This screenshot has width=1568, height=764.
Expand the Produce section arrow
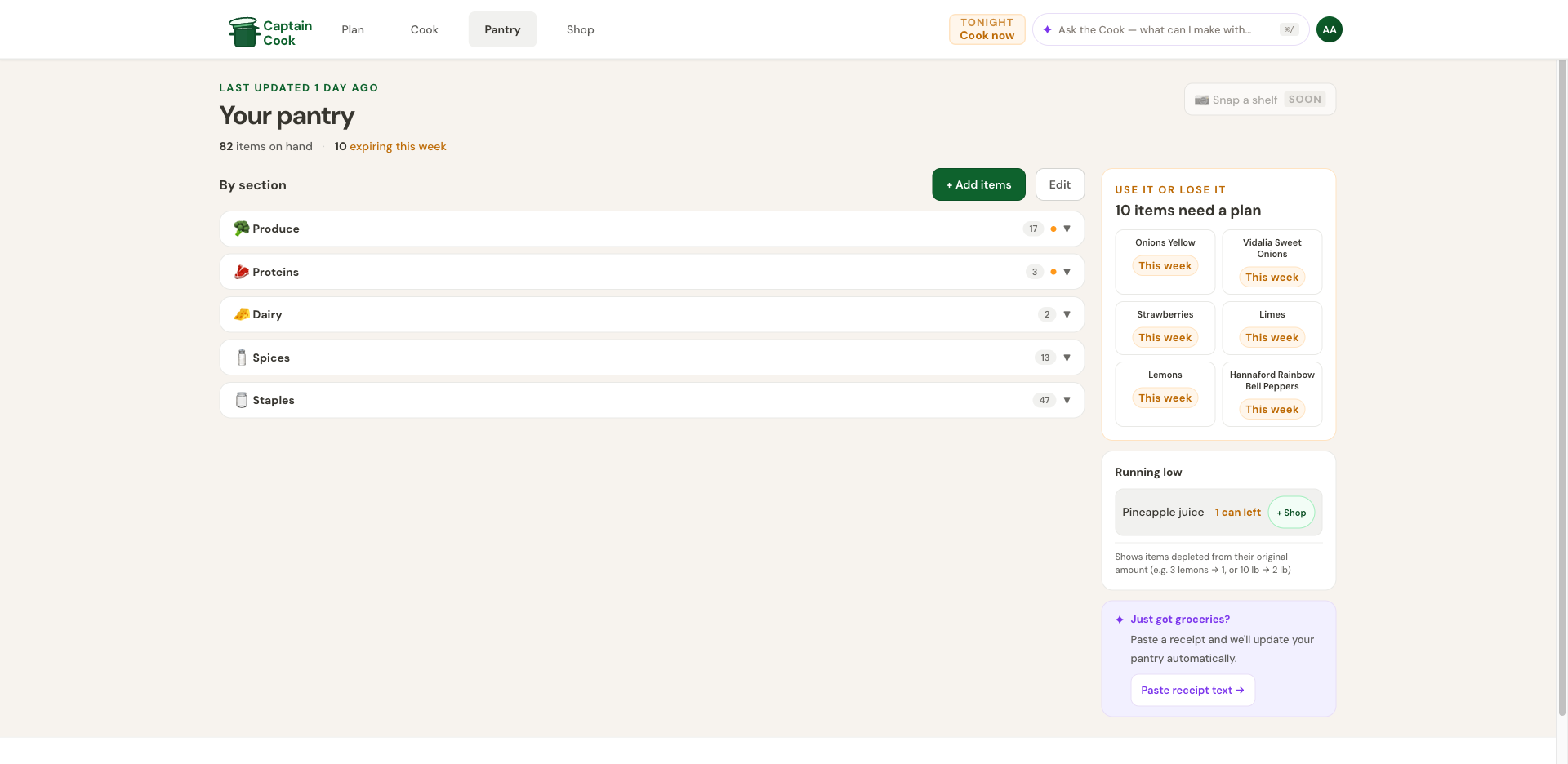pos(1067,229)
